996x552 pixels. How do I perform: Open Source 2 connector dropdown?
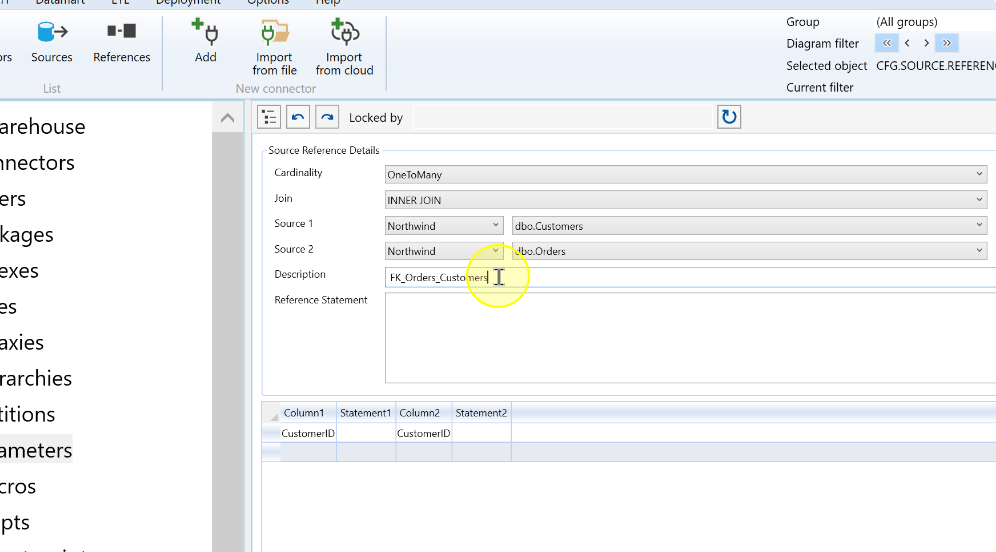[444, 251]
